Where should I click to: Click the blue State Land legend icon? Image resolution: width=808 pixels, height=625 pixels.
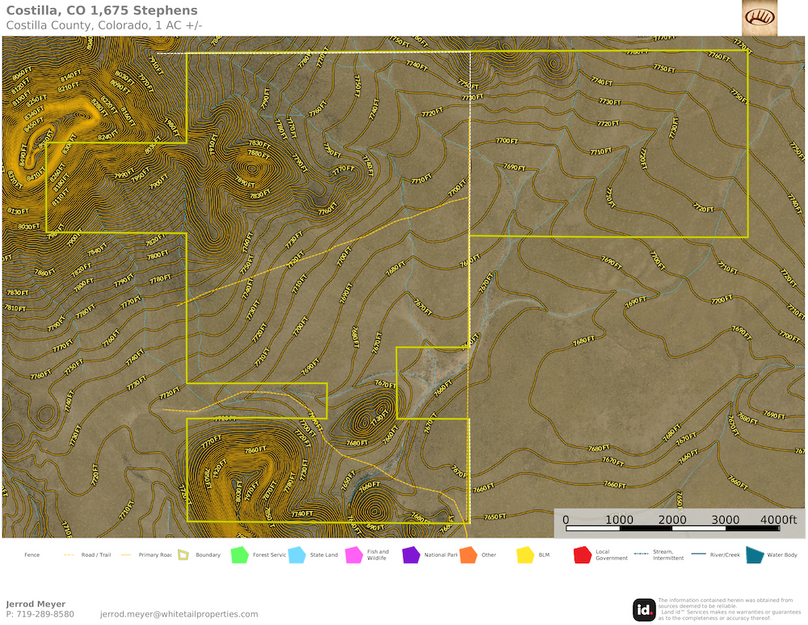[x=296, y=554]
